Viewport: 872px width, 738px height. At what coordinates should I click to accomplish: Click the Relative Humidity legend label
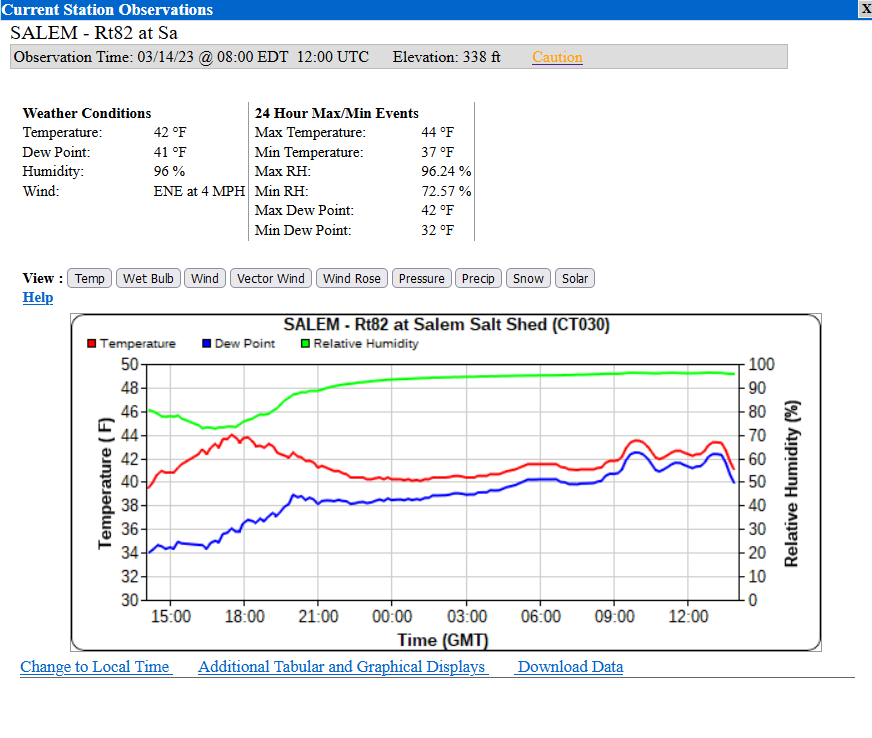366,343
